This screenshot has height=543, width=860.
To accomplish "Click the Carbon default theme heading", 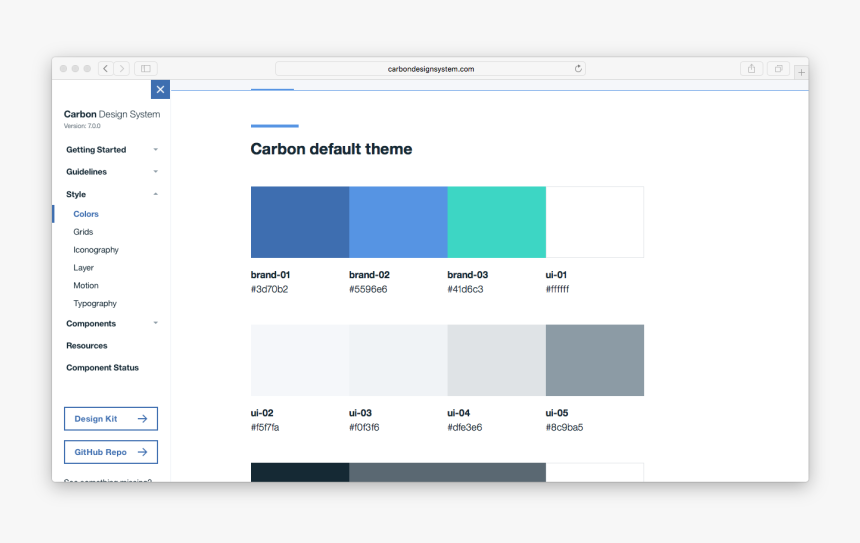I will [x=331, y=149].
